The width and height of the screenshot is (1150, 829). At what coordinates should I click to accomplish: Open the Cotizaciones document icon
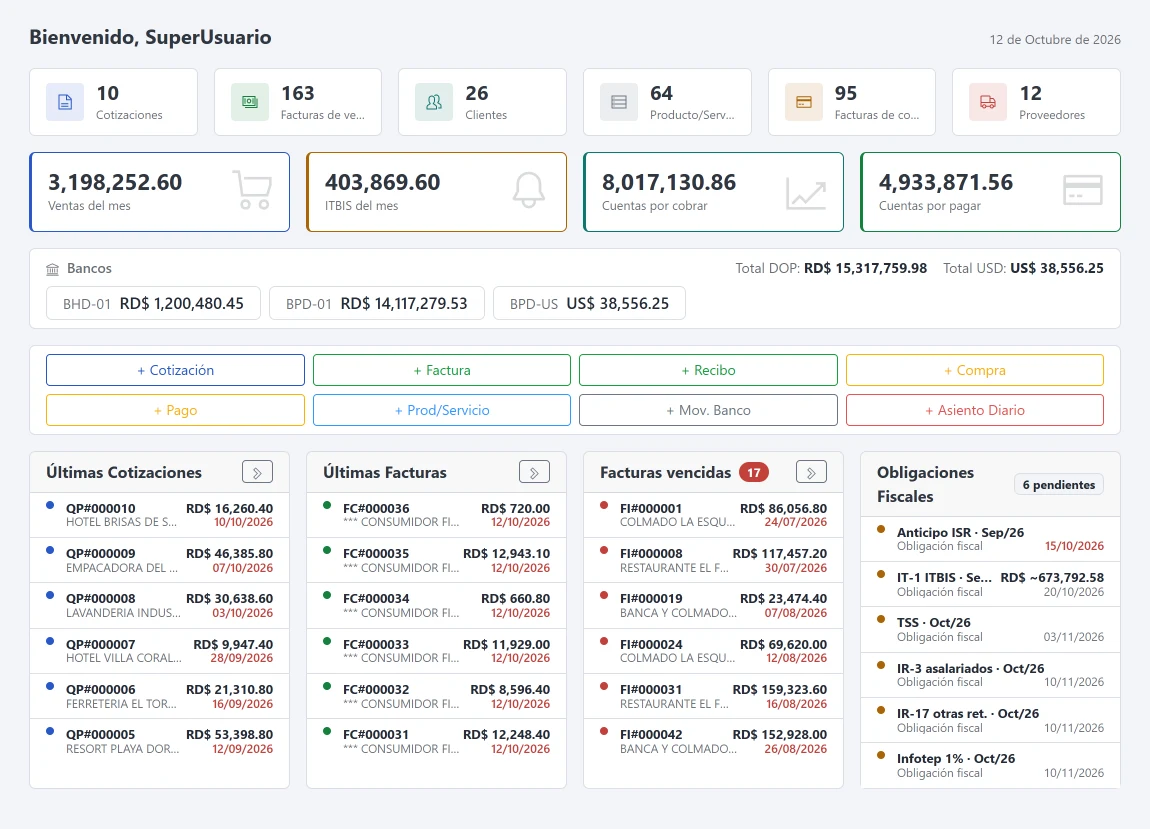pyautogui.click(x=65, y=102)
